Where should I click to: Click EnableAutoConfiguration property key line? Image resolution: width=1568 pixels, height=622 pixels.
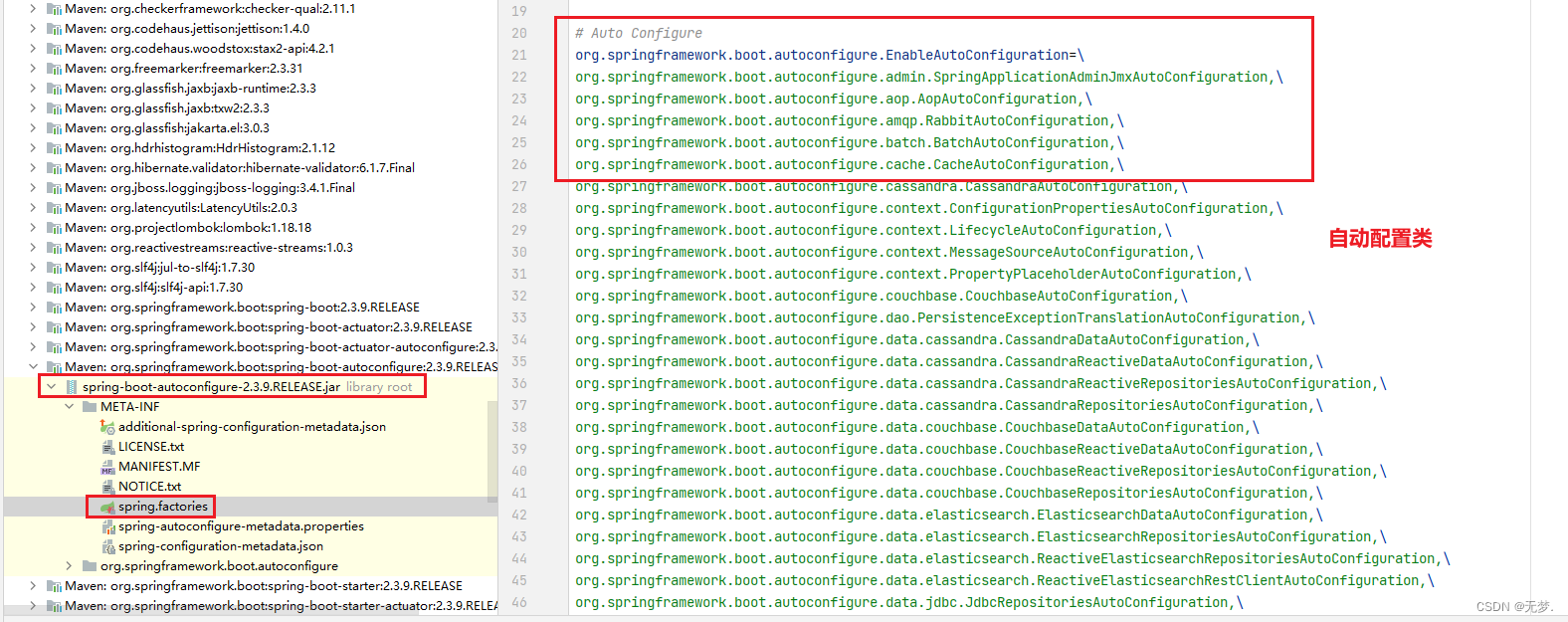pyautogui.click(x=829, y=55)
